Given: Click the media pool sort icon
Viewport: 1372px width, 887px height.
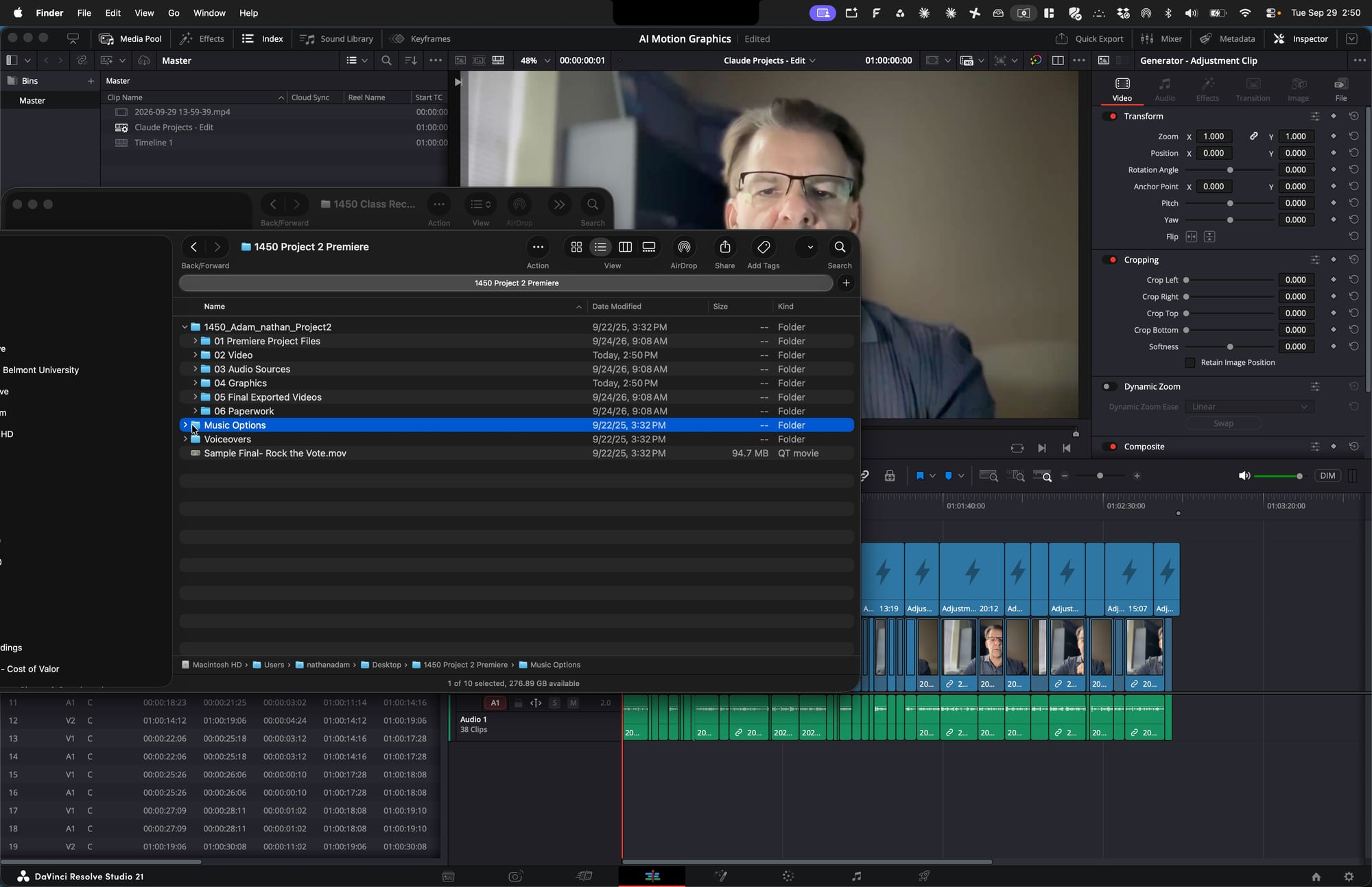Looking at the screenshot, I should coord(410,60).
